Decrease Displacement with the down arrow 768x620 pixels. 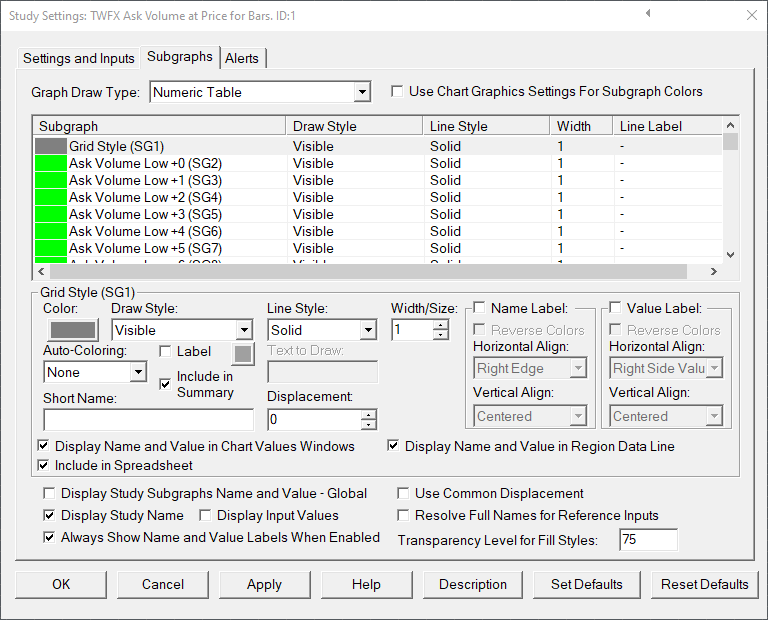369,425
